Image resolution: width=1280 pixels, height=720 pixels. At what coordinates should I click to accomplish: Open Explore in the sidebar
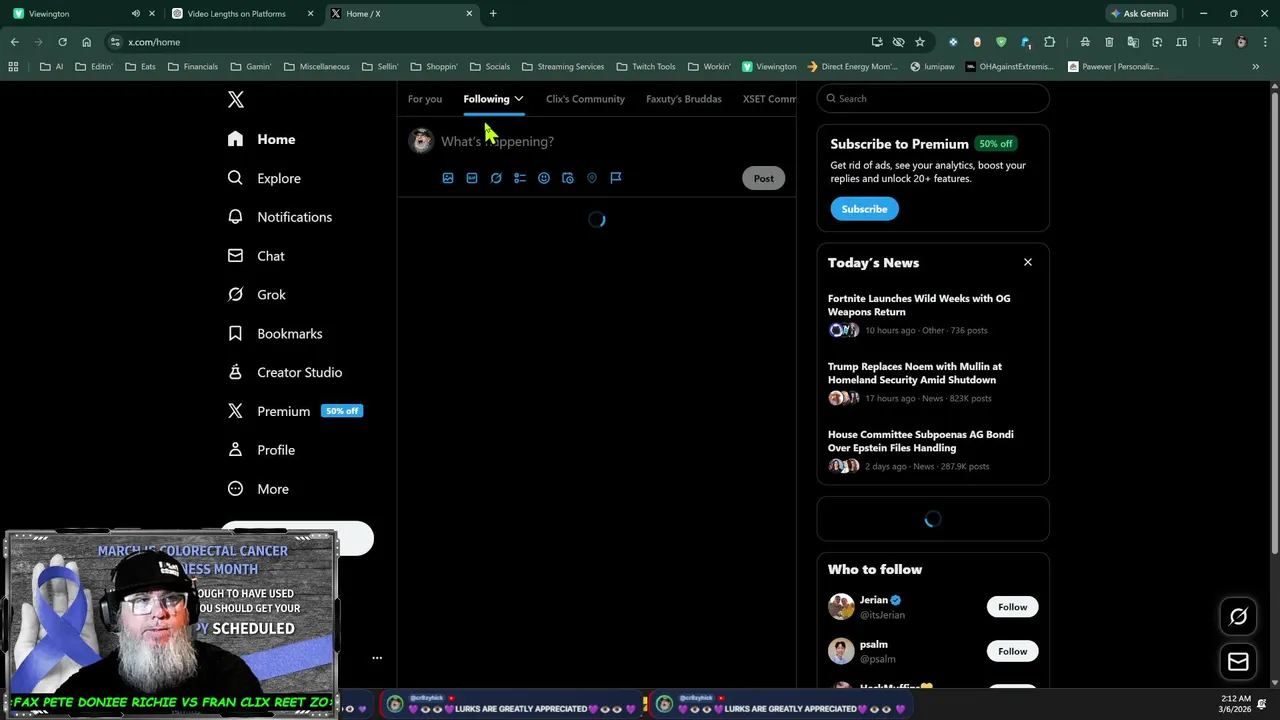coord(264,178)
